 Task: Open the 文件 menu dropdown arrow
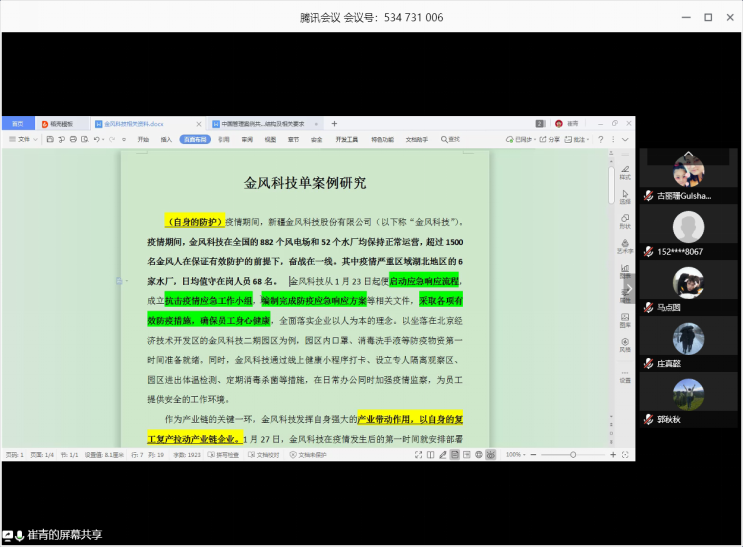point(35,139)
